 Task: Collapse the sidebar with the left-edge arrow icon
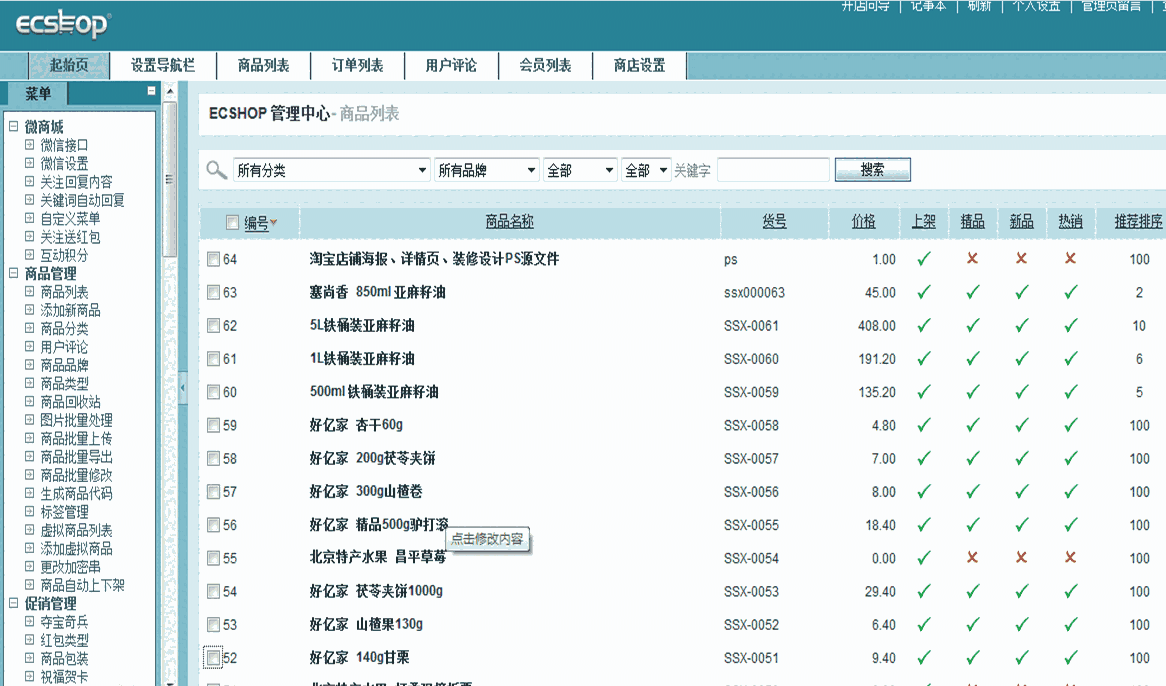tap(181, 385)
